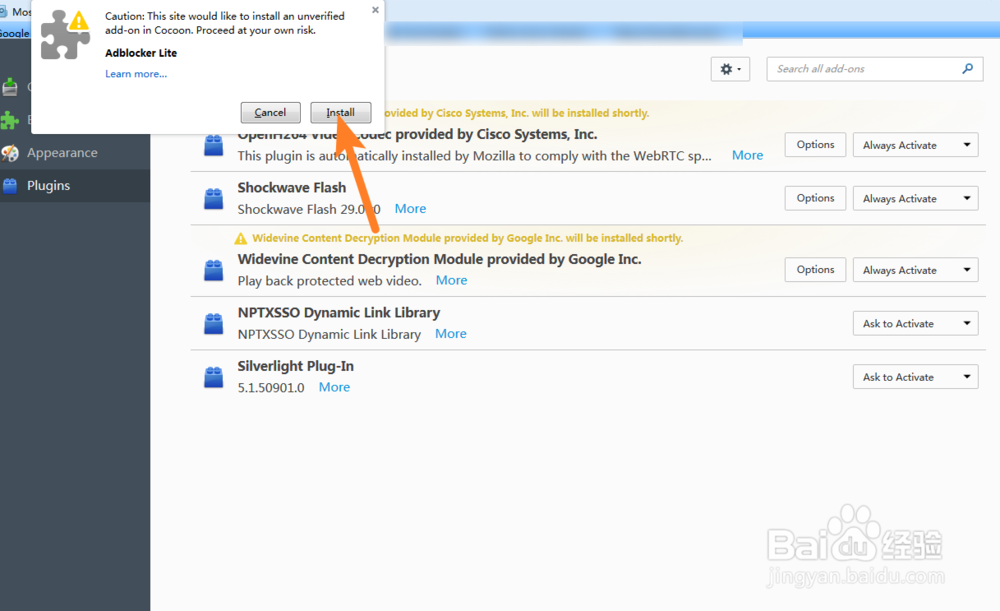Screen dimensions: 1000x611
Task: Select Widevine Content Decryption Module title
Action: (439, 259)
